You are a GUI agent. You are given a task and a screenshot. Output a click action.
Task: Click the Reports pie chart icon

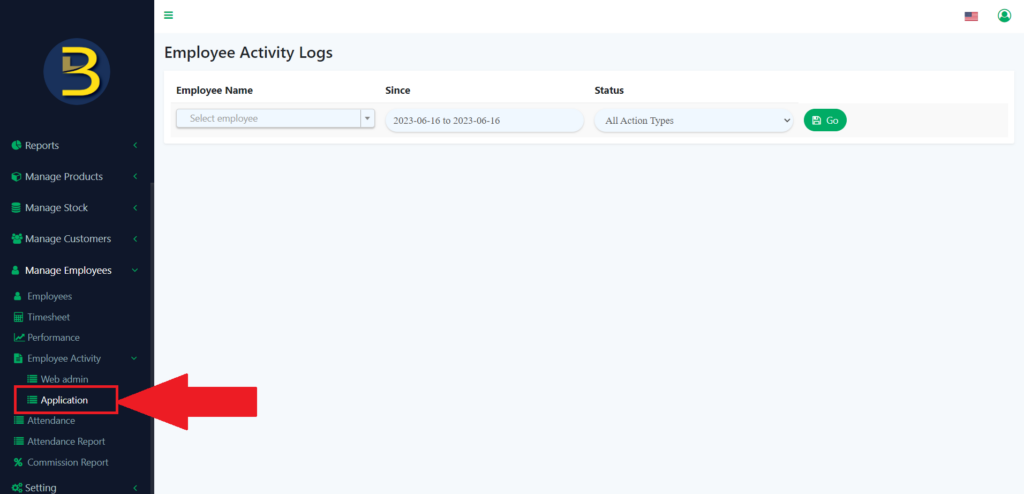point(16,146)
